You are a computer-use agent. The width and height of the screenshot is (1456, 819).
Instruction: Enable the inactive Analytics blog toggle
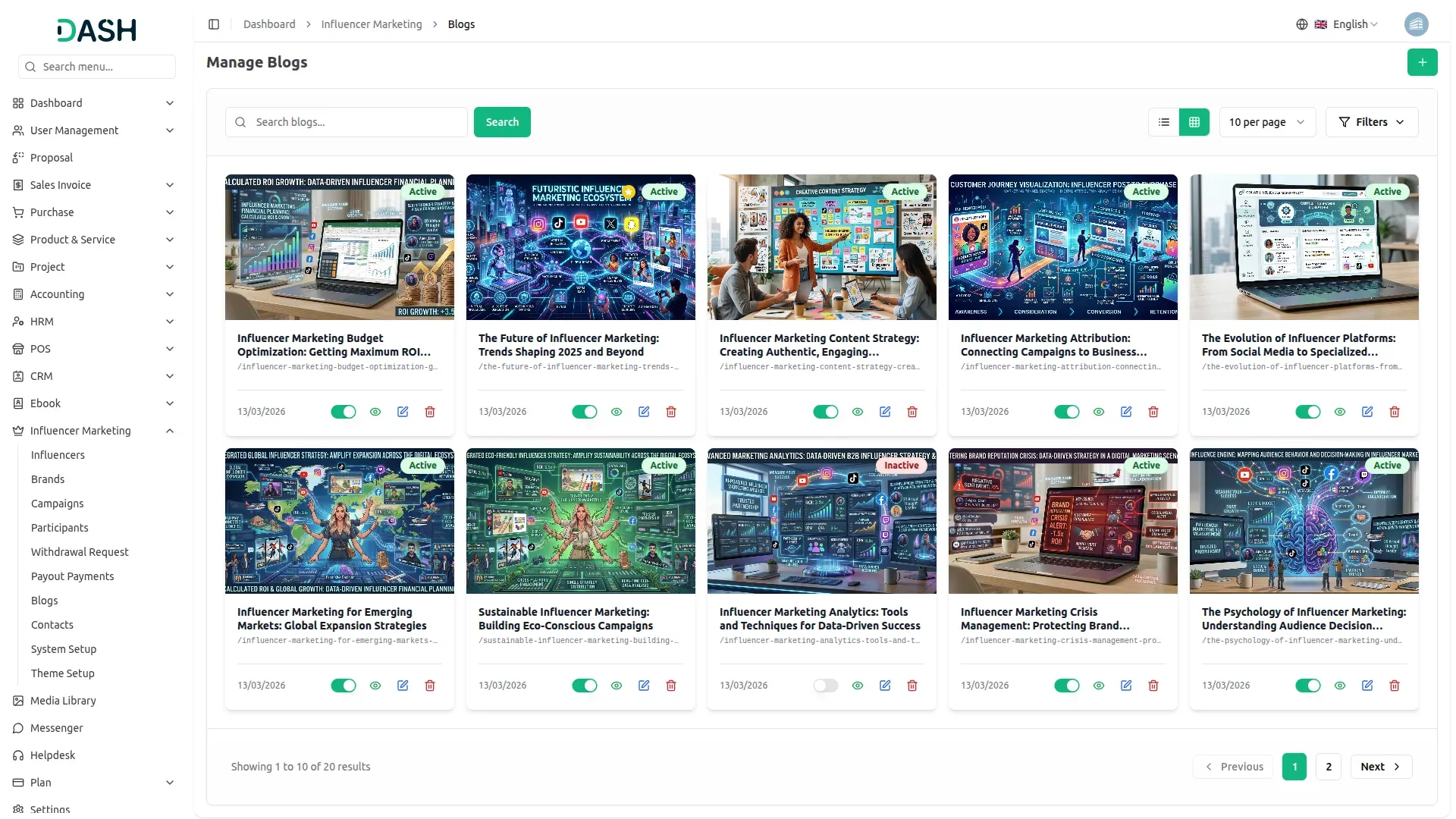pyautogui.click(x=825, y=686)
